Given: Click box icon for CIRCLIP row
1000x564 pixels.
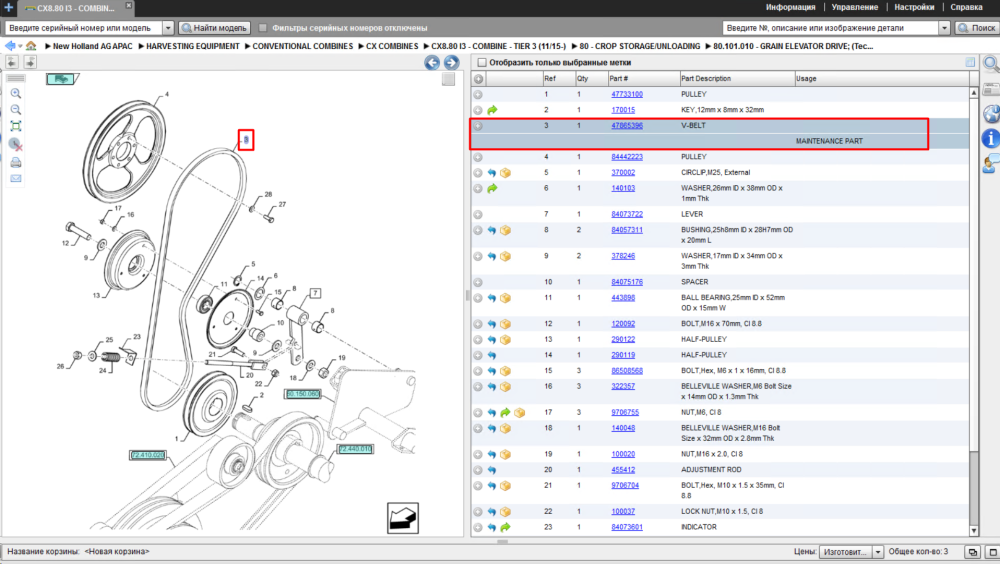Looking at the screenshot, I should (505, 173).
